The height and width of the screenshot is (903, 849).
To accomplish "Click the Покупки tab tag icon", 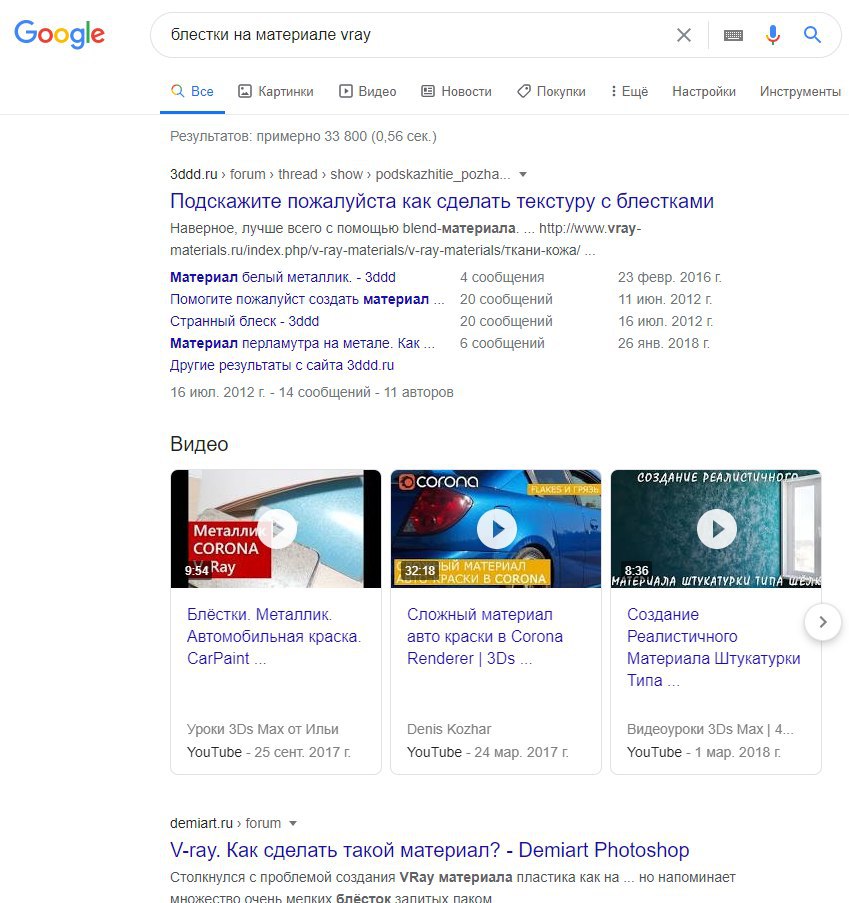I will click(524, 91).
